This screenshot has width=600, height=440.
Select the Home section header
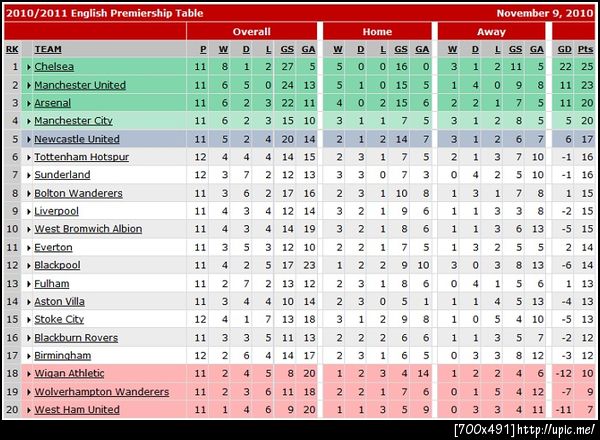click(377, 32)
